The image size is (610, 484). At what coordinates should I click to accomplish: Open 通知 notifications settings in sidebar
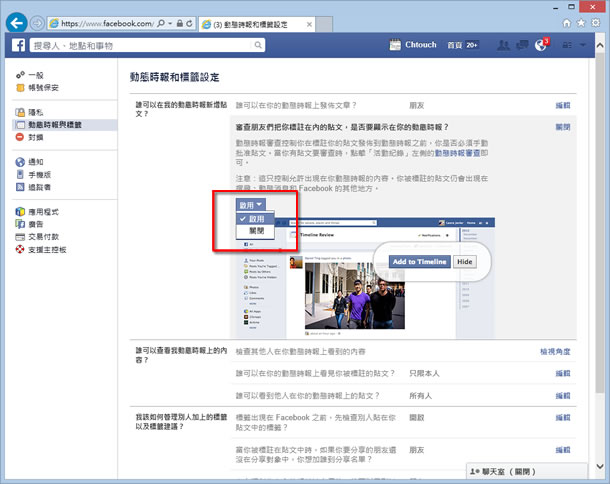click(35, 161)
